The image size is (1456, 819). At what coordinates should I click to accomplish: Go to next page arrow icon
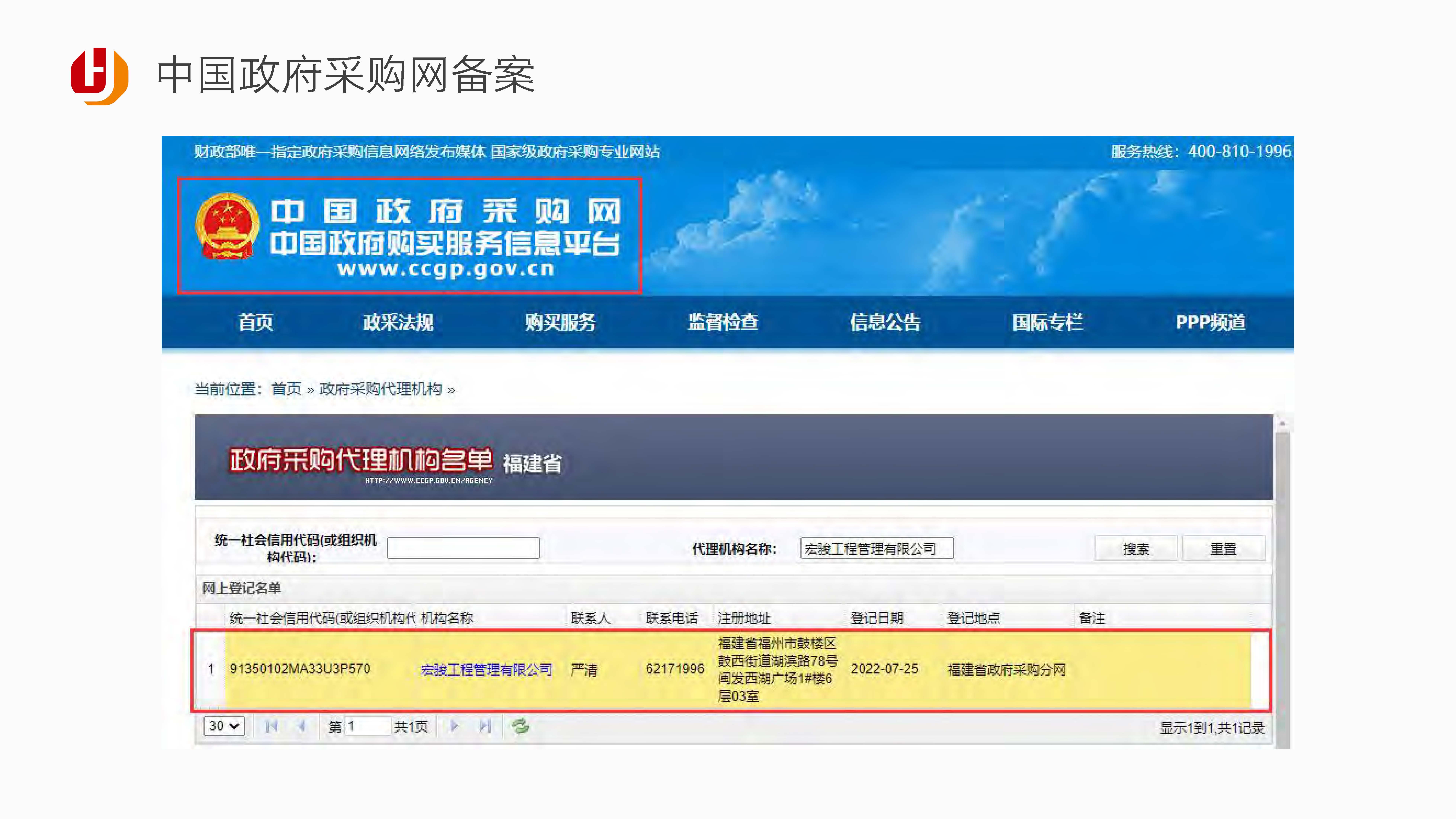point(454,726)
